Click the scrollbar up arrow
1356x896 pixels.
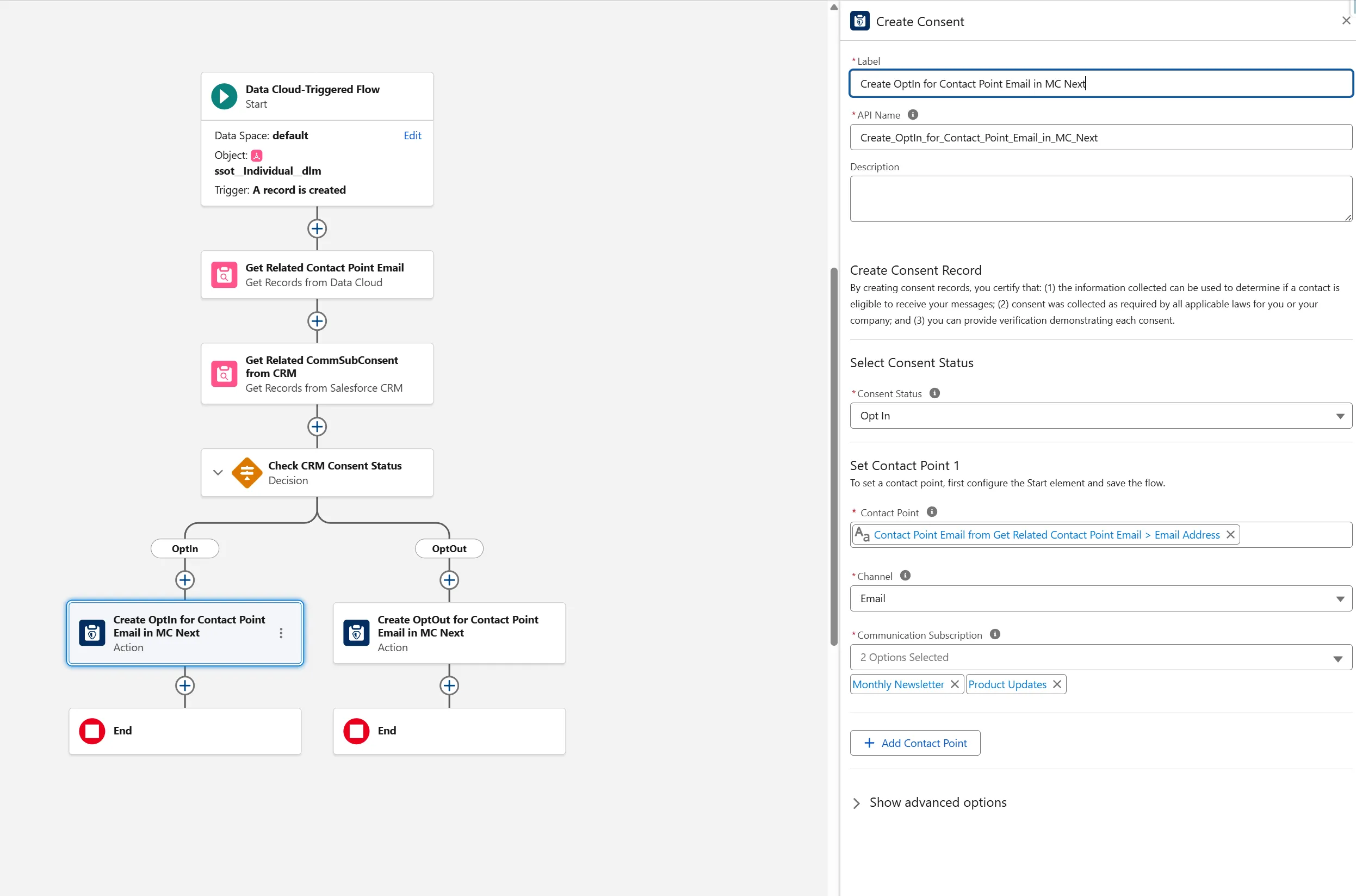click(x=834, y=8)
